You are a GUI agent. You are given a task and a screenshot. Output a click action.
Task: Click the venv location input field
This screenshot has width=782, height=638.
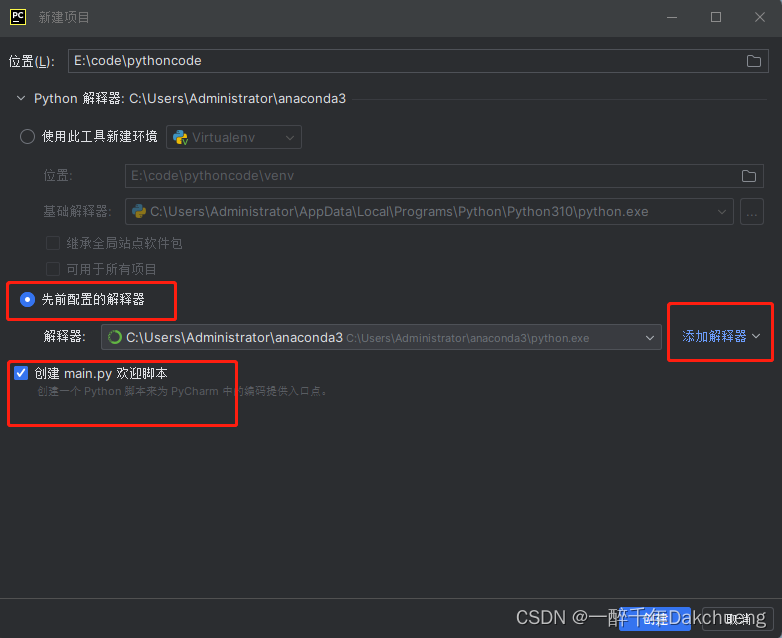[444, 176]
